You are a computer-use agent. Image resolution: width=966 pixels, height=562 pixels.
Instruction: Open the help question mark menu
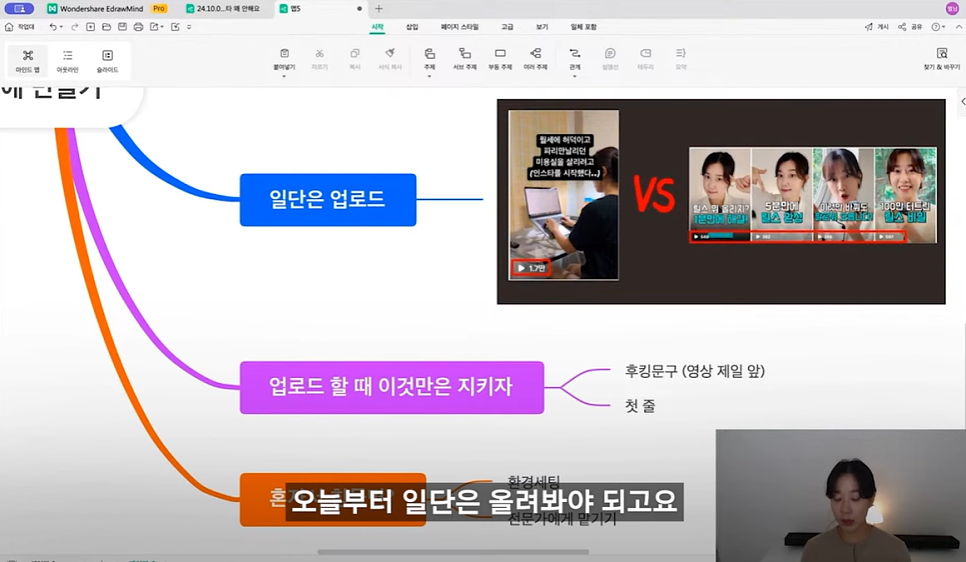click(937, 27)
